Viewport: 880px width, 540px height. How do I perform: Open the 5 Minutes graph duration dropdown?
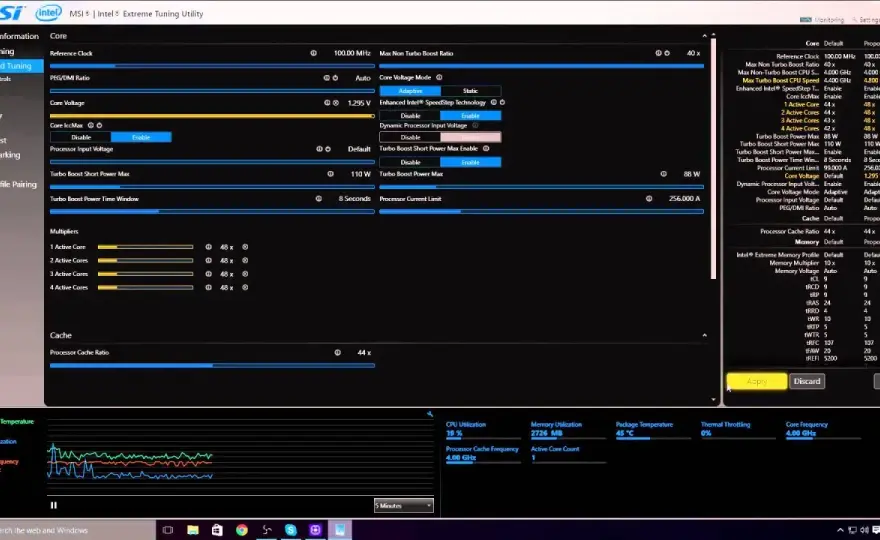click(404, 506)
